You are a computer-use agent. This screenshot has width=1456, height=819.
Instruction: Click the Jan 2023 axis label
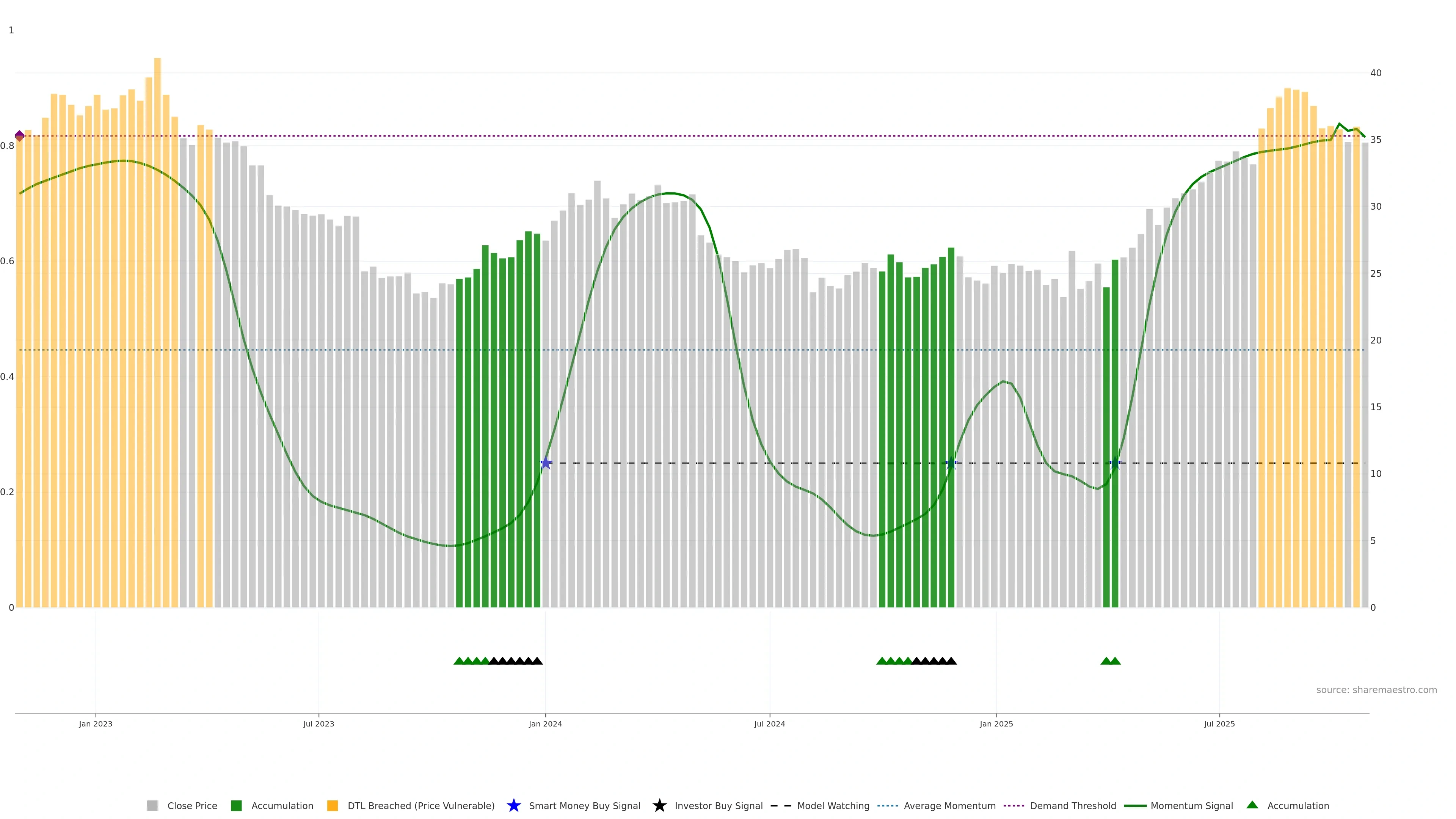click(x=96, y=724)
